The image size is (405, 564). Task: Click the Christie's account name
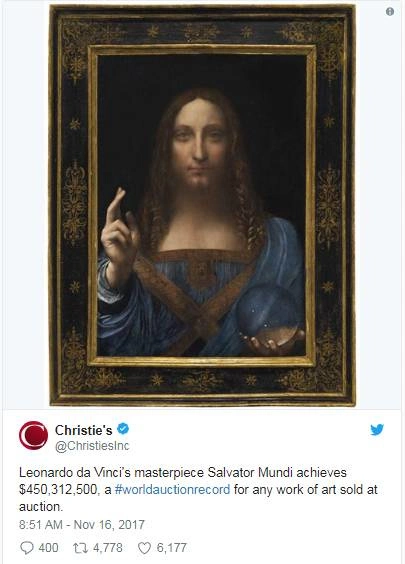pyautogui.click(x=83, y=429)
